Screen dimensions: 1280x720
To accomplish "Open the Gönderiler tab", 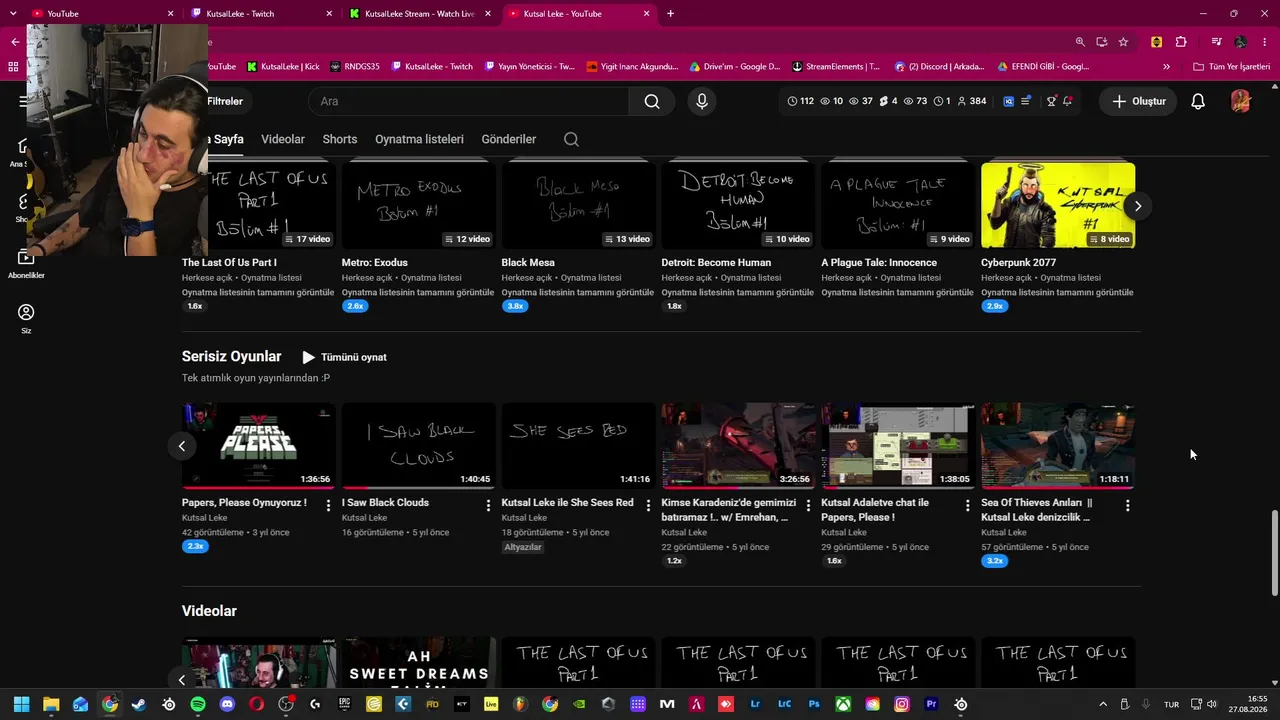I will (x=509, y=139).
